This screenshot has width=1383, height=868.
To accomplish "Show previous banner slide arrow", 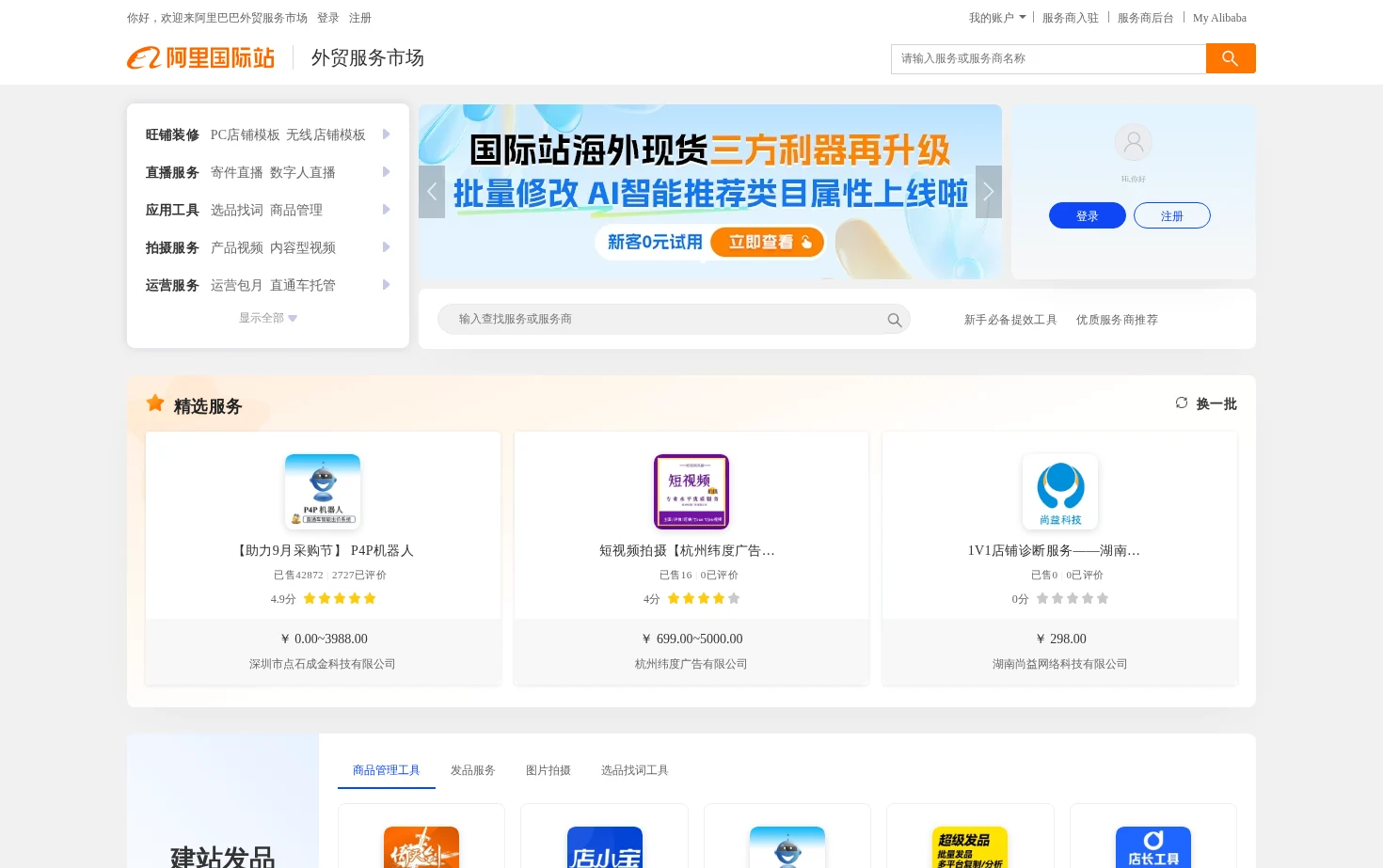I will [x=432, y=192].
